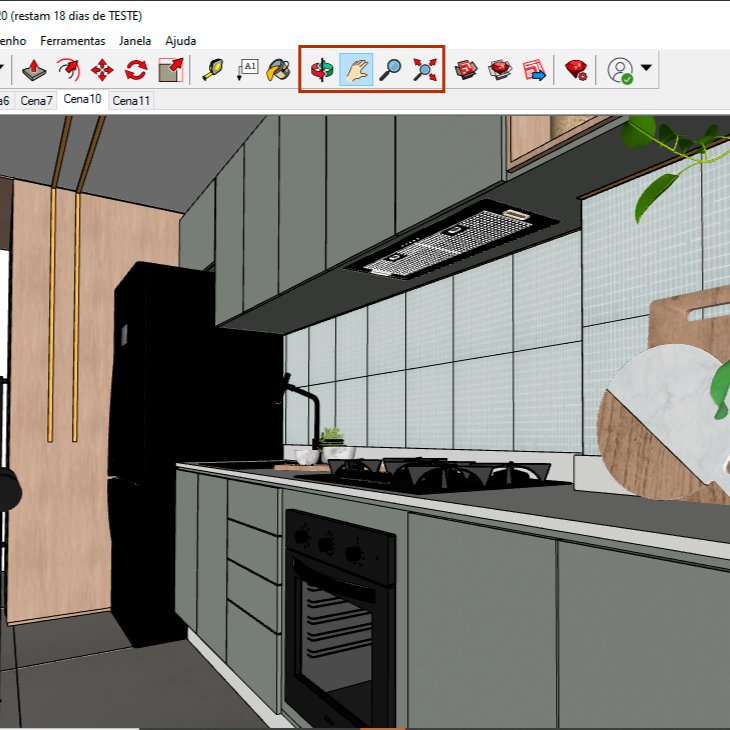Activate the Zoom magnifier tool
This screenshot has width=730, height=730.
[x=390, y=70]
